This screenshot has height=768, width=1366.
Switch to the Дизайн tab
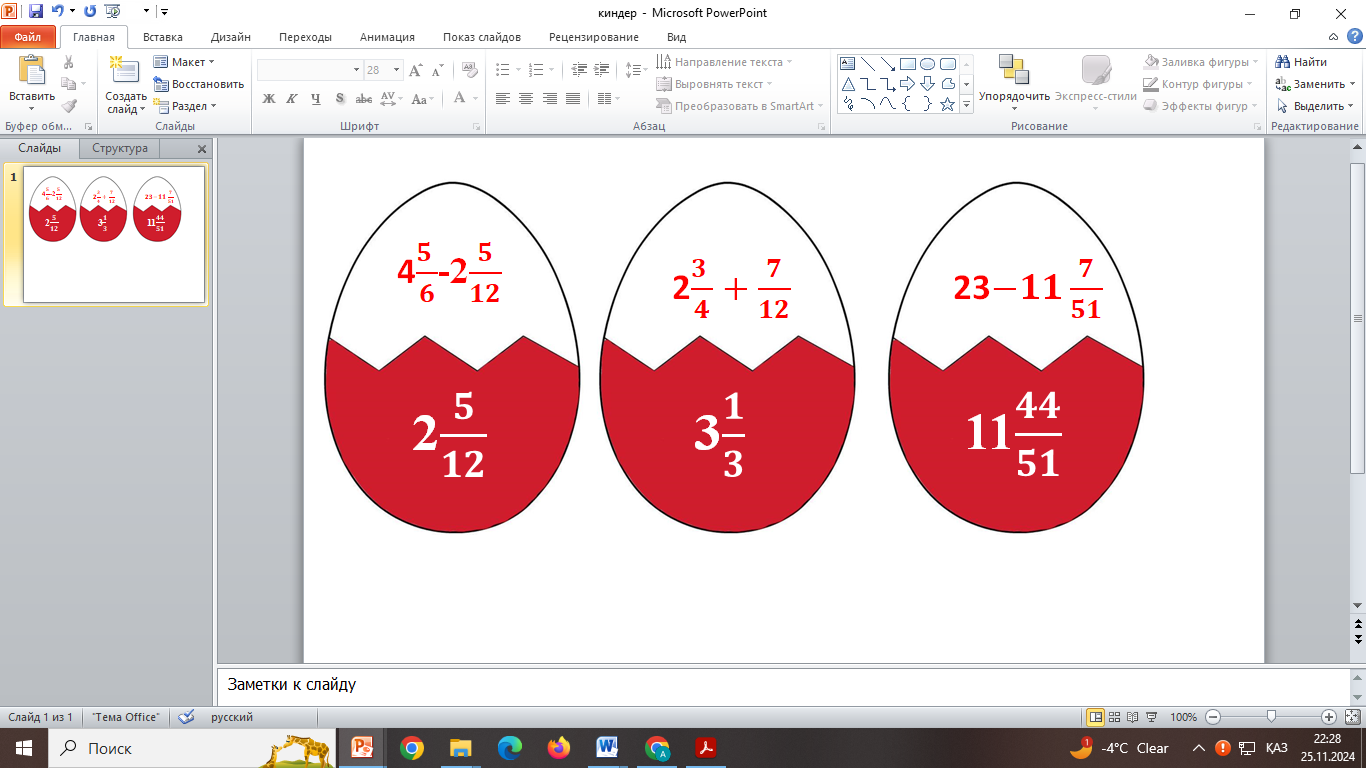tap(231, 37)
